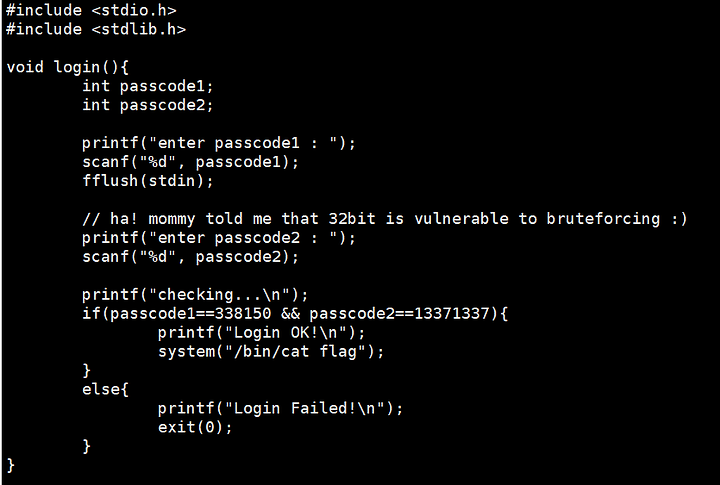
Task: Click the #include <stdio.h> line
Action: pos(91,11)
